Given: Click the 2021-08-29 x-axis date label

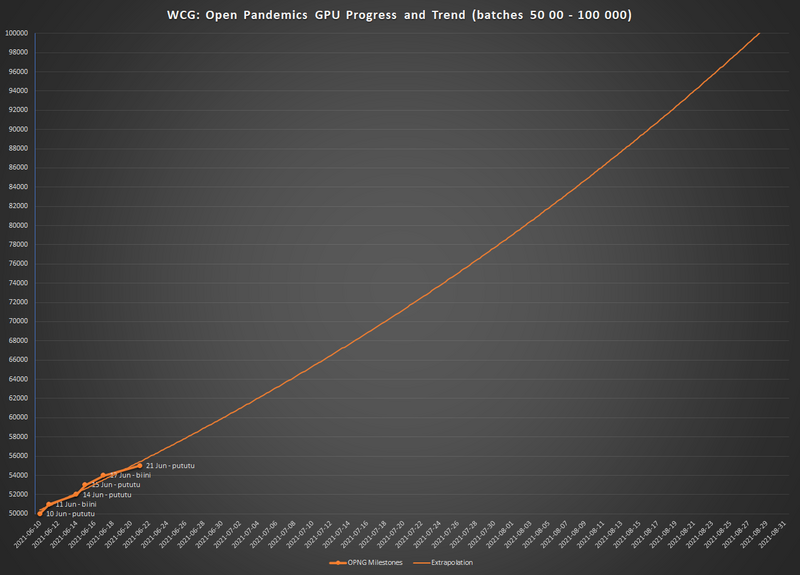Looking at the screenshot, I should coord(755,535).
